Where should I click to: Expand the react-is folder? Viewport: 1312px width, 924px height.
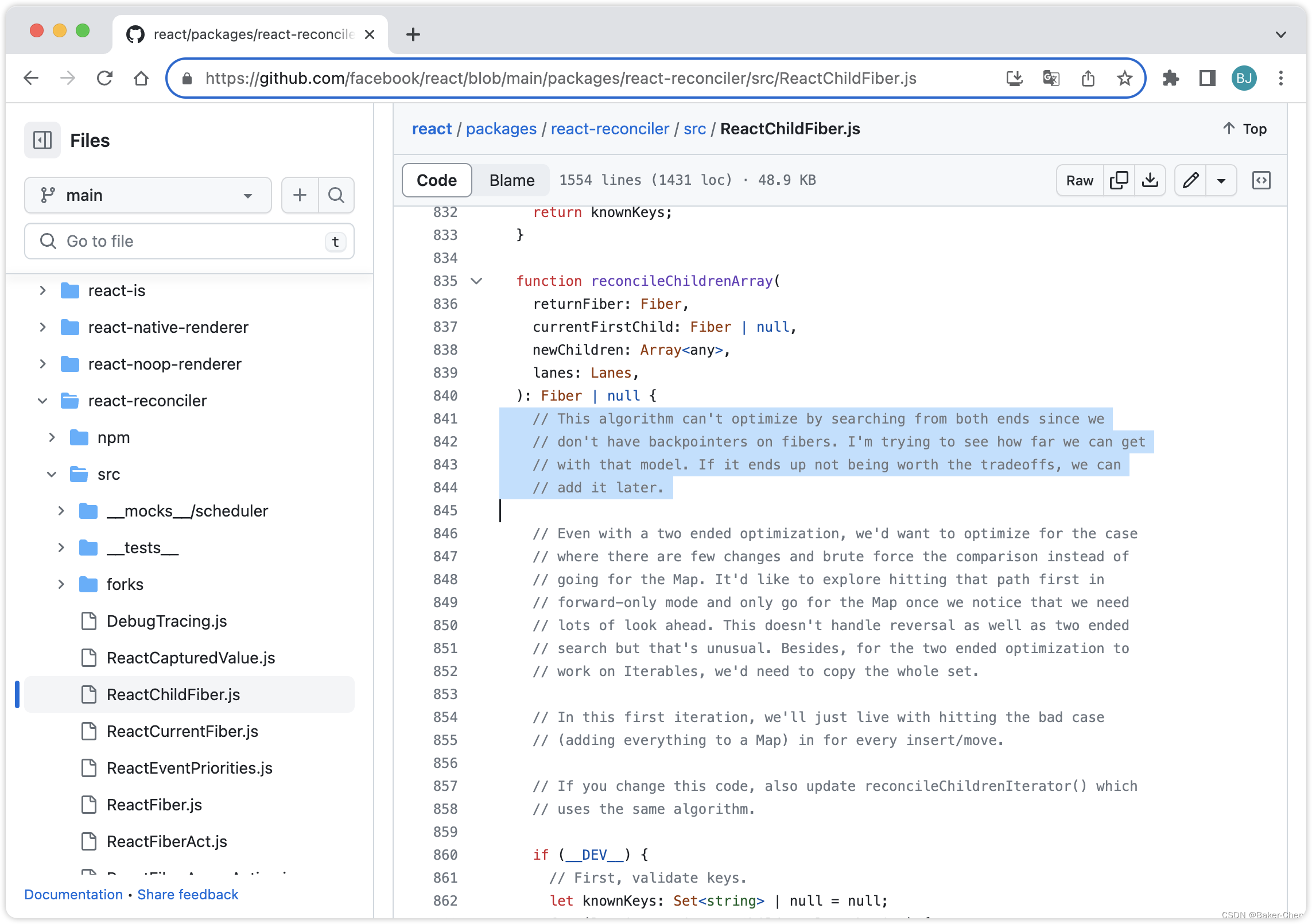click(x=43, y=290)
